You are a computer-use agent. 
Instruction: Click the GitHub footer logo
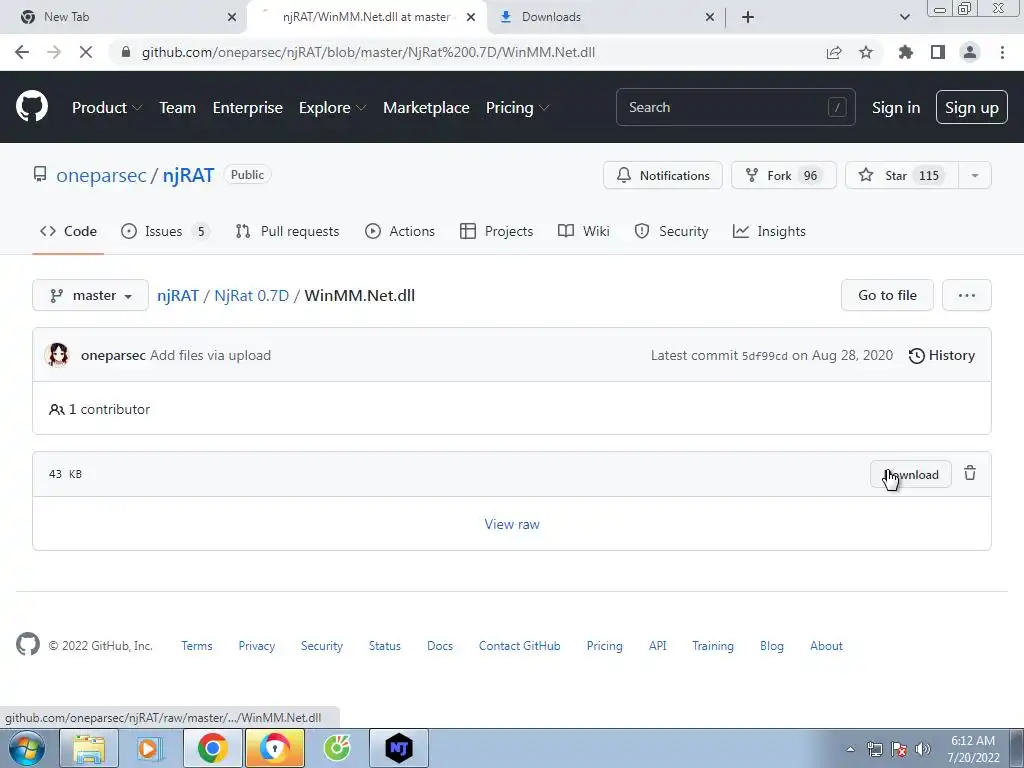pyautogui.click(x=28, y=645)
